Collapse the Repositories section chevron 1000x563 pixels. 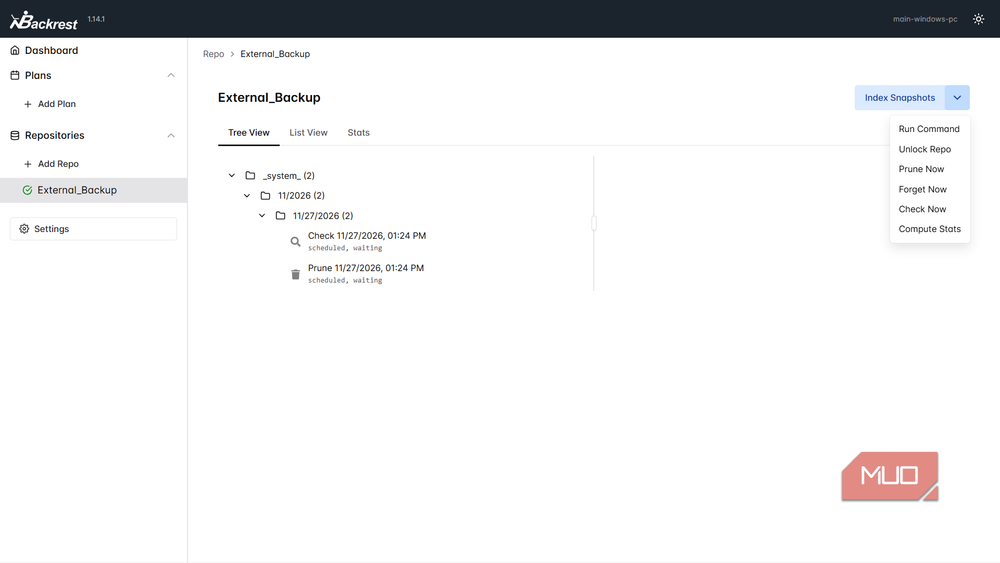pos(171,135)
